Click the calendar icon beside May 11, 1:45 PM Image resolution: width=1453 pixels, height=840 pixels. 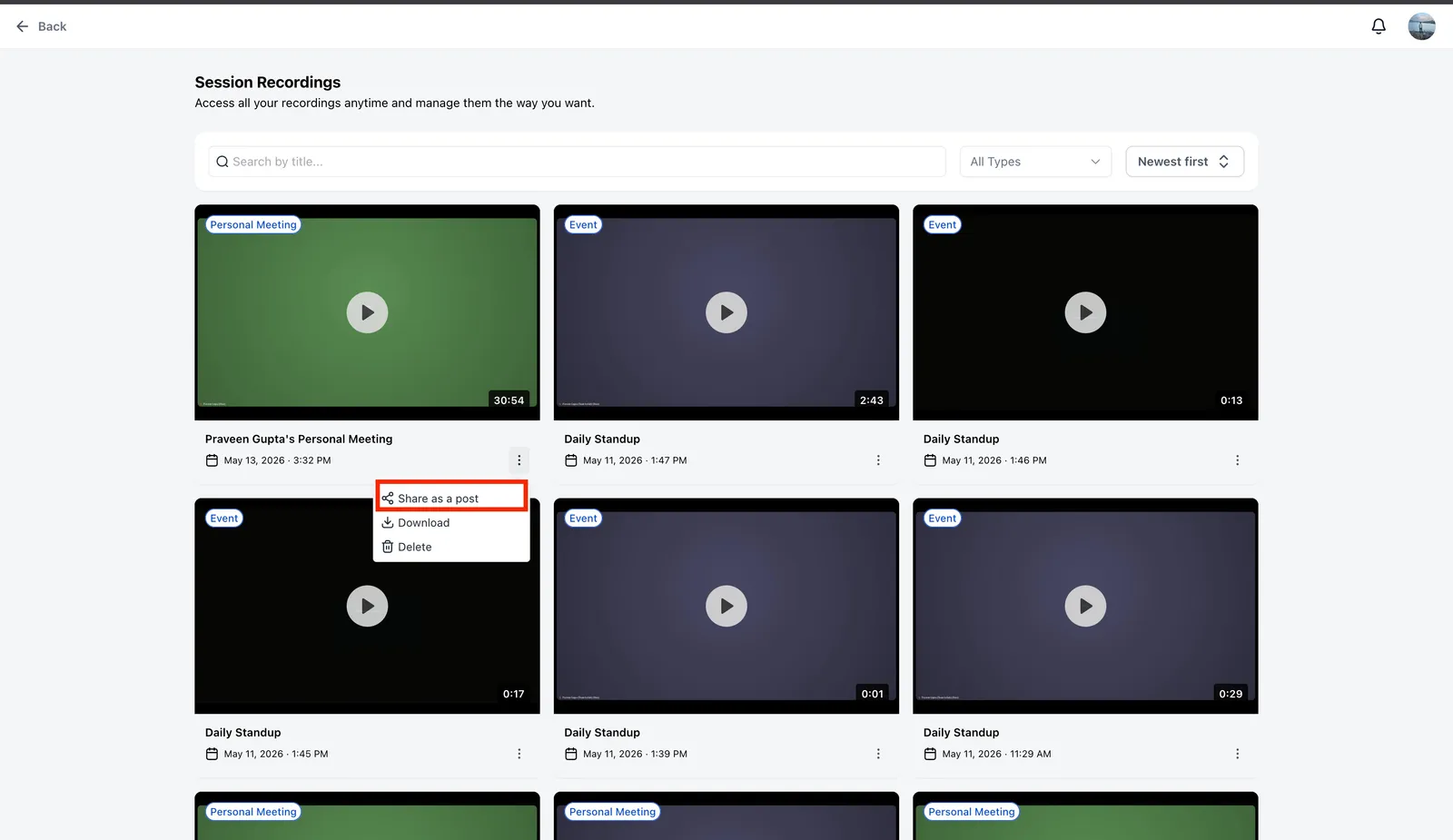coord(212,754)
